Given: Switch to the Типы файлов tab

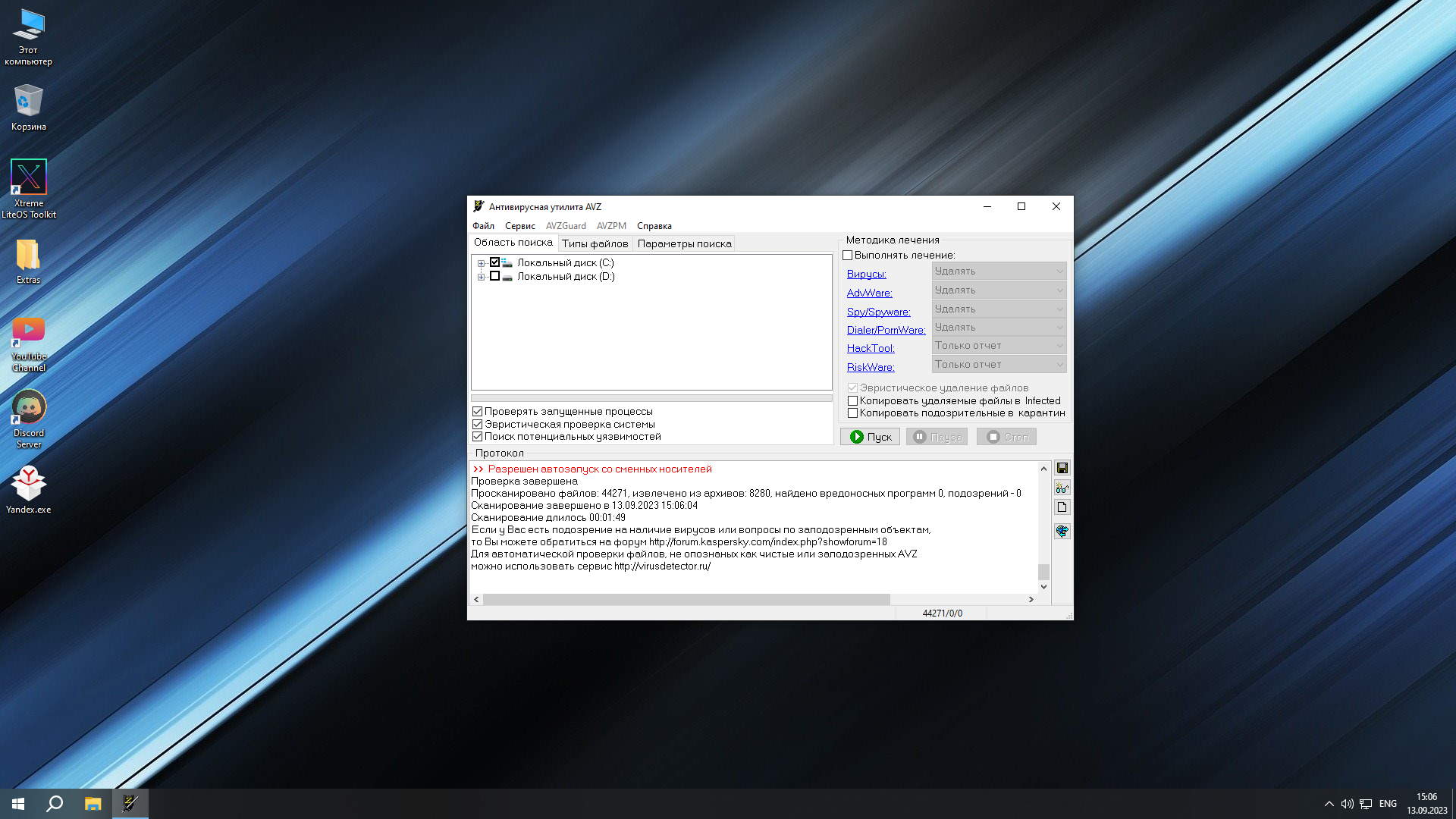Looking at the screenshot, I should (595, 243).
